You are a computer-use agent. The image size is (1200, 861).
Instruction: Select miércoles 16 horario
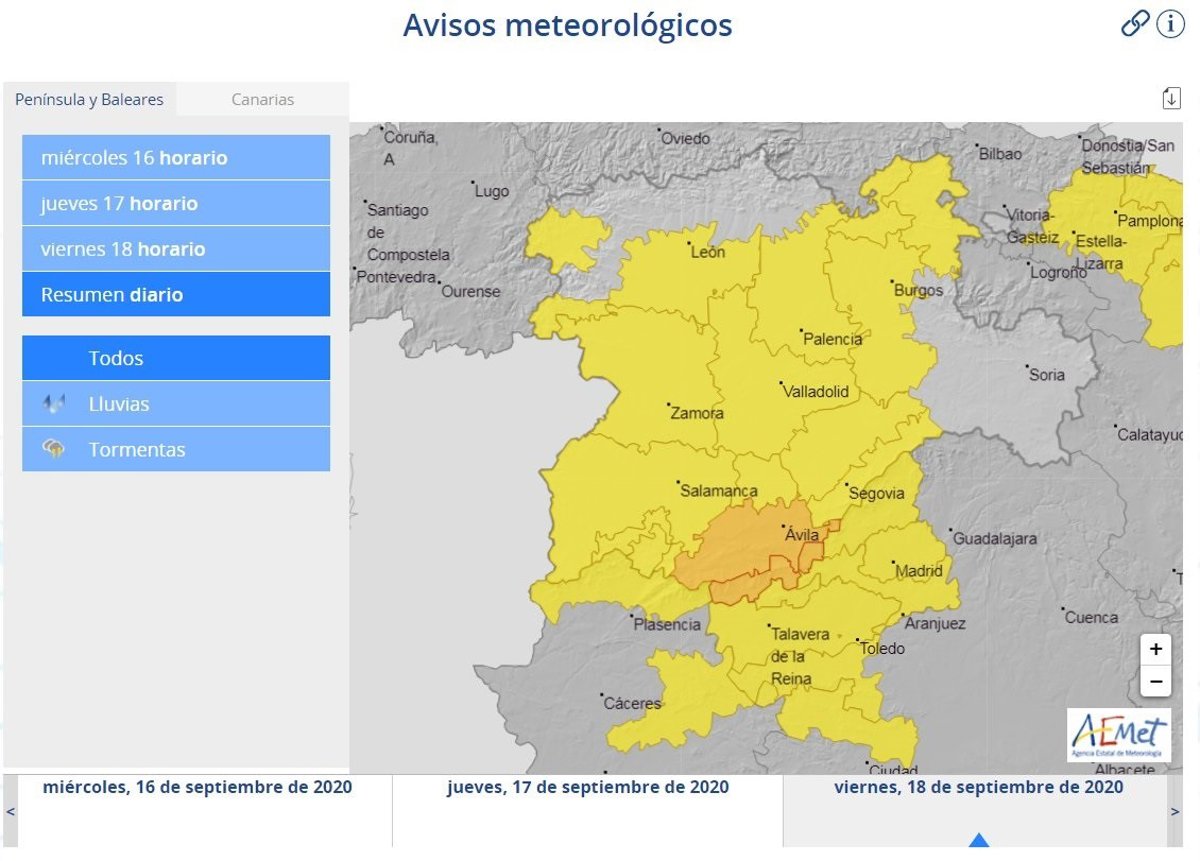pos(176,158)
